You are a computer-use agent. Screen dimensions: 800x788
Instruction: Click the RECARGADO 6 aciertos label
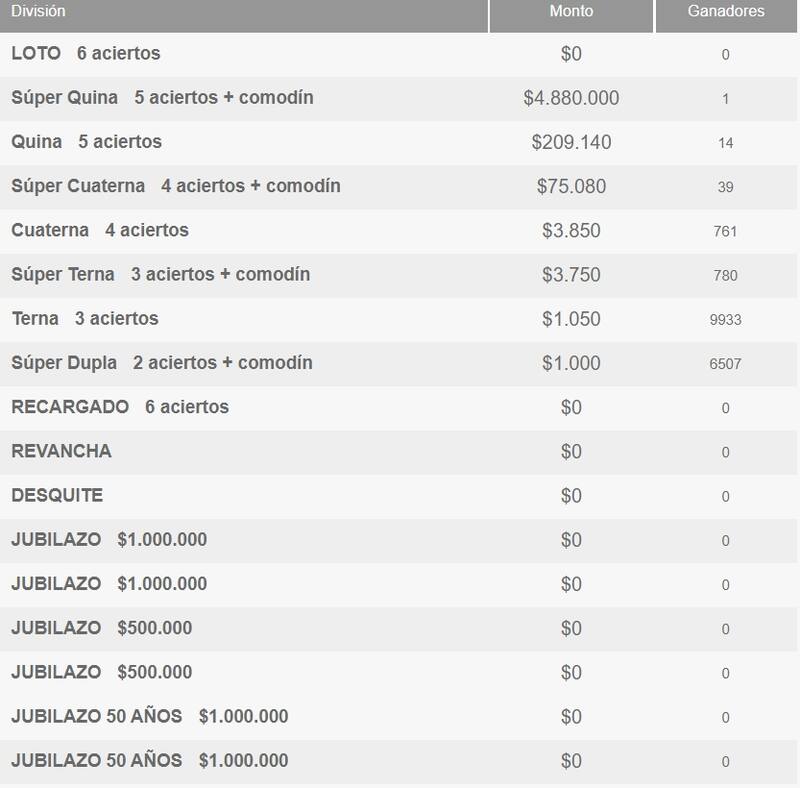120,407
